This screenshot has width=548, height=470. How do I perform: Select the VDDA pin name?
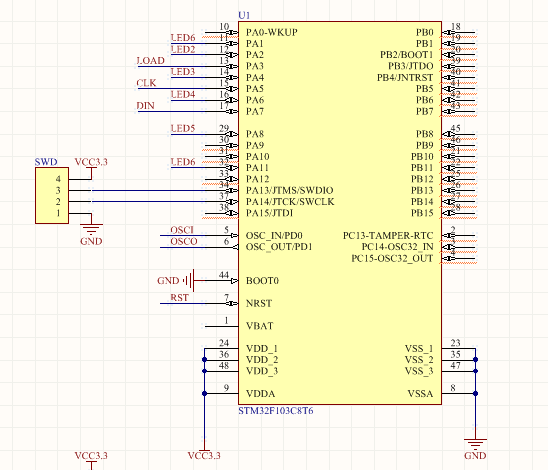point(260,393)
